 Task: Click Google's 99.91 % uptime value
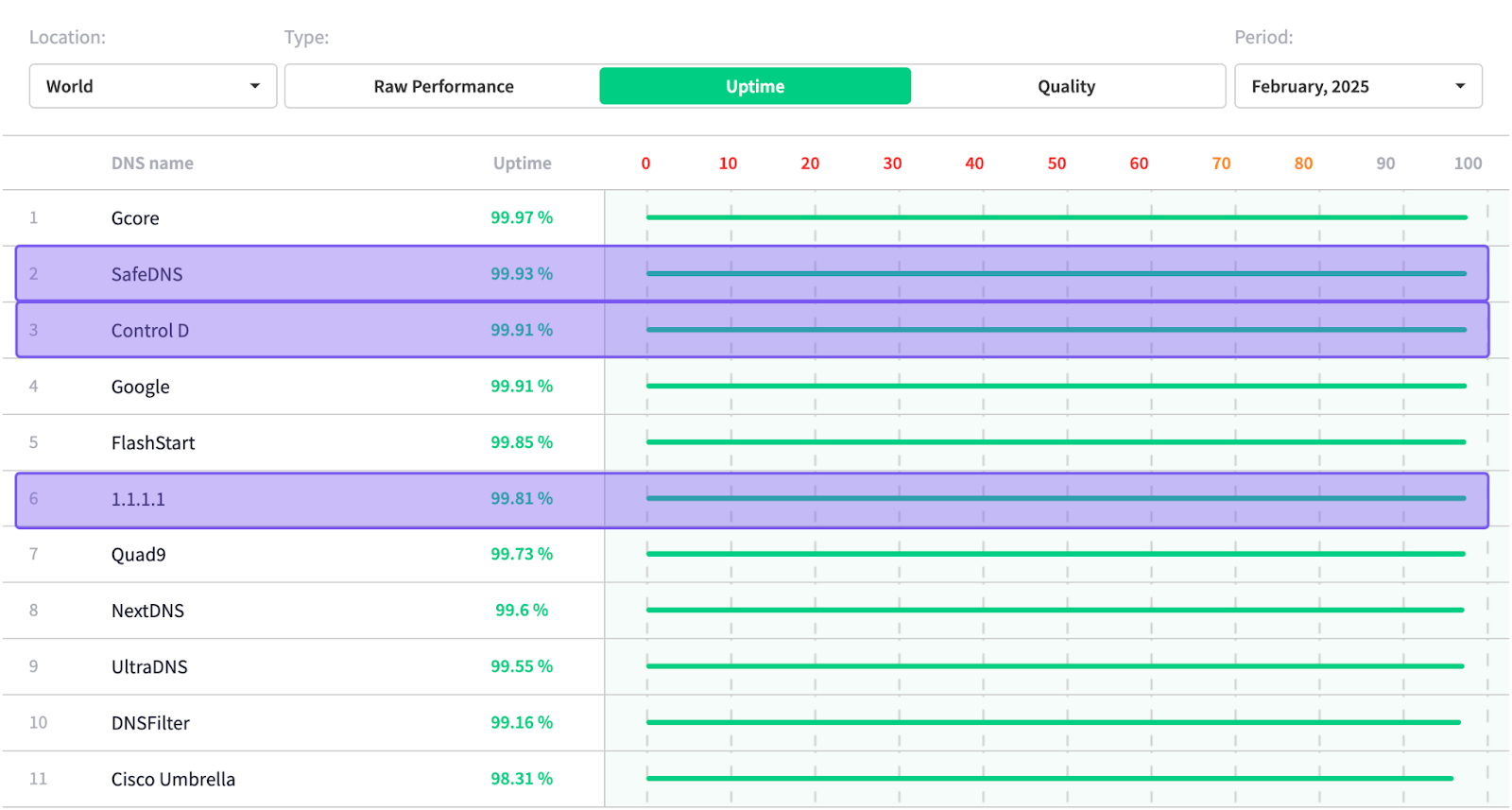(522, 386)
